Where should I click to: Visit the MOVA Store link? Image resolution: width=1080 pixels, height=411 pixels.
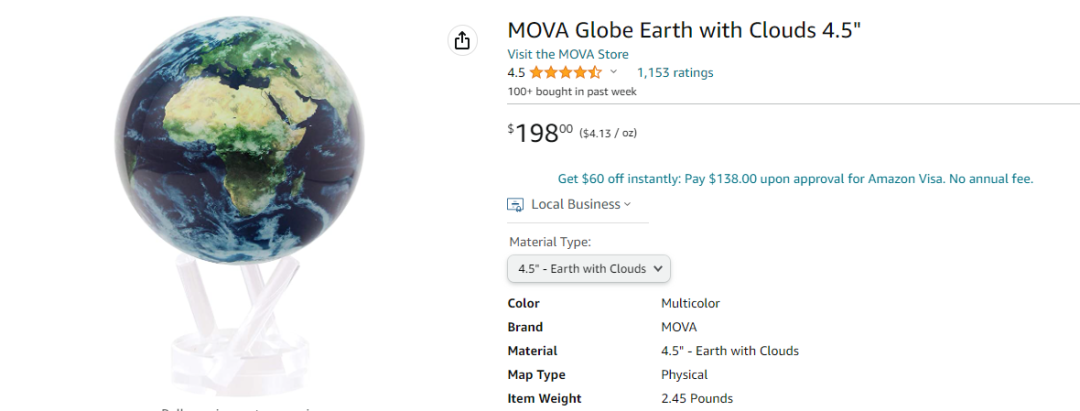click(567, 54)
